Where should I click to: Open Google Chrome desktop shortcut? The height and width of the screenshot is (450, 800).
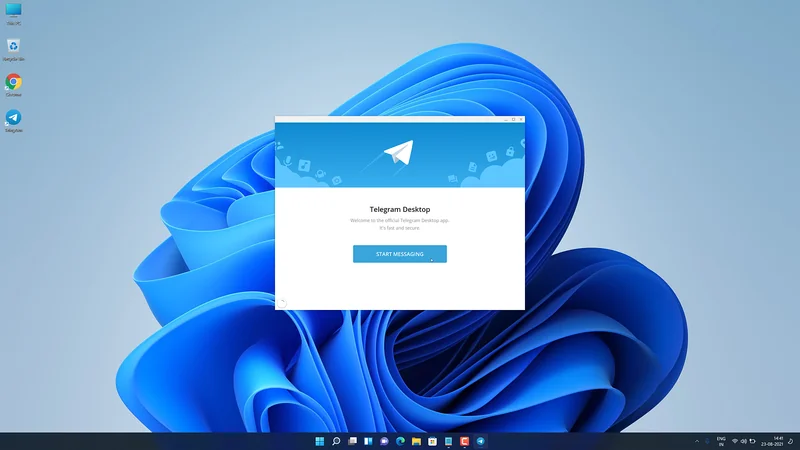click(x=14, y=82)
